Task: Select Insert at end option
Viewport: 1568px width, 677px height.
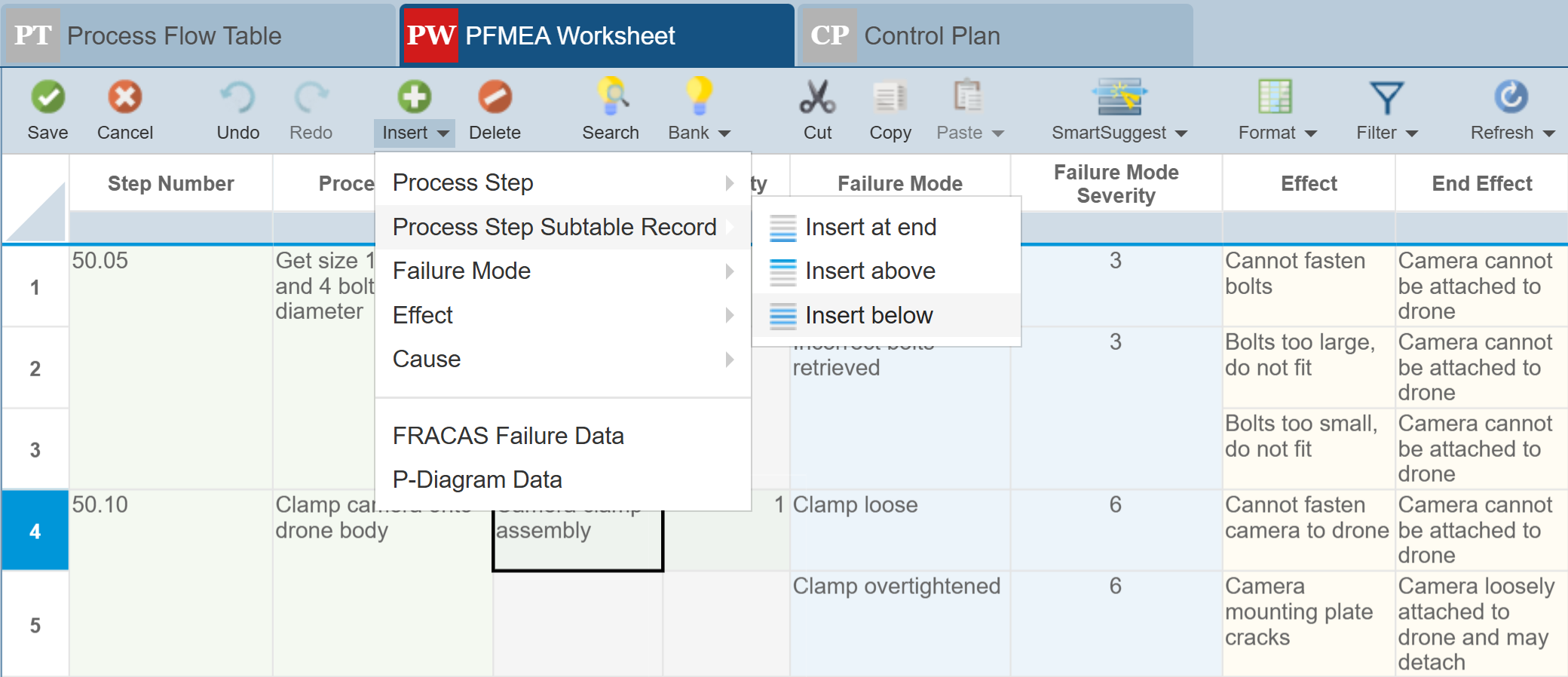Action: pyautogui.click(x=871, y=227)
